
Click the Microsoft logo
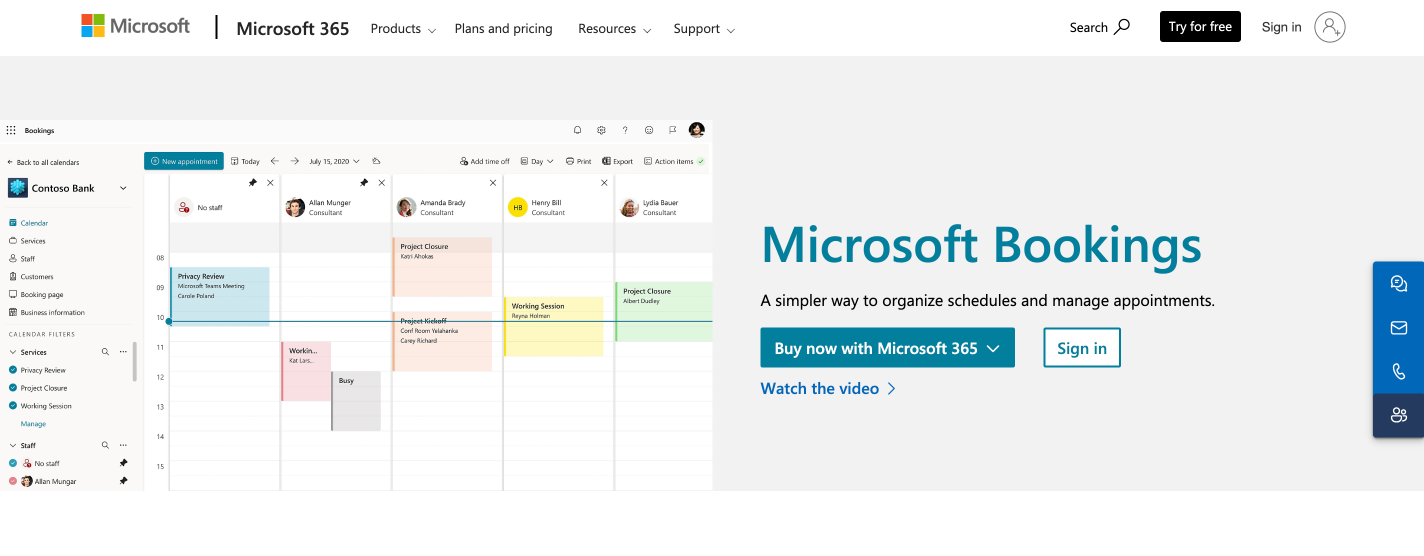135,26
